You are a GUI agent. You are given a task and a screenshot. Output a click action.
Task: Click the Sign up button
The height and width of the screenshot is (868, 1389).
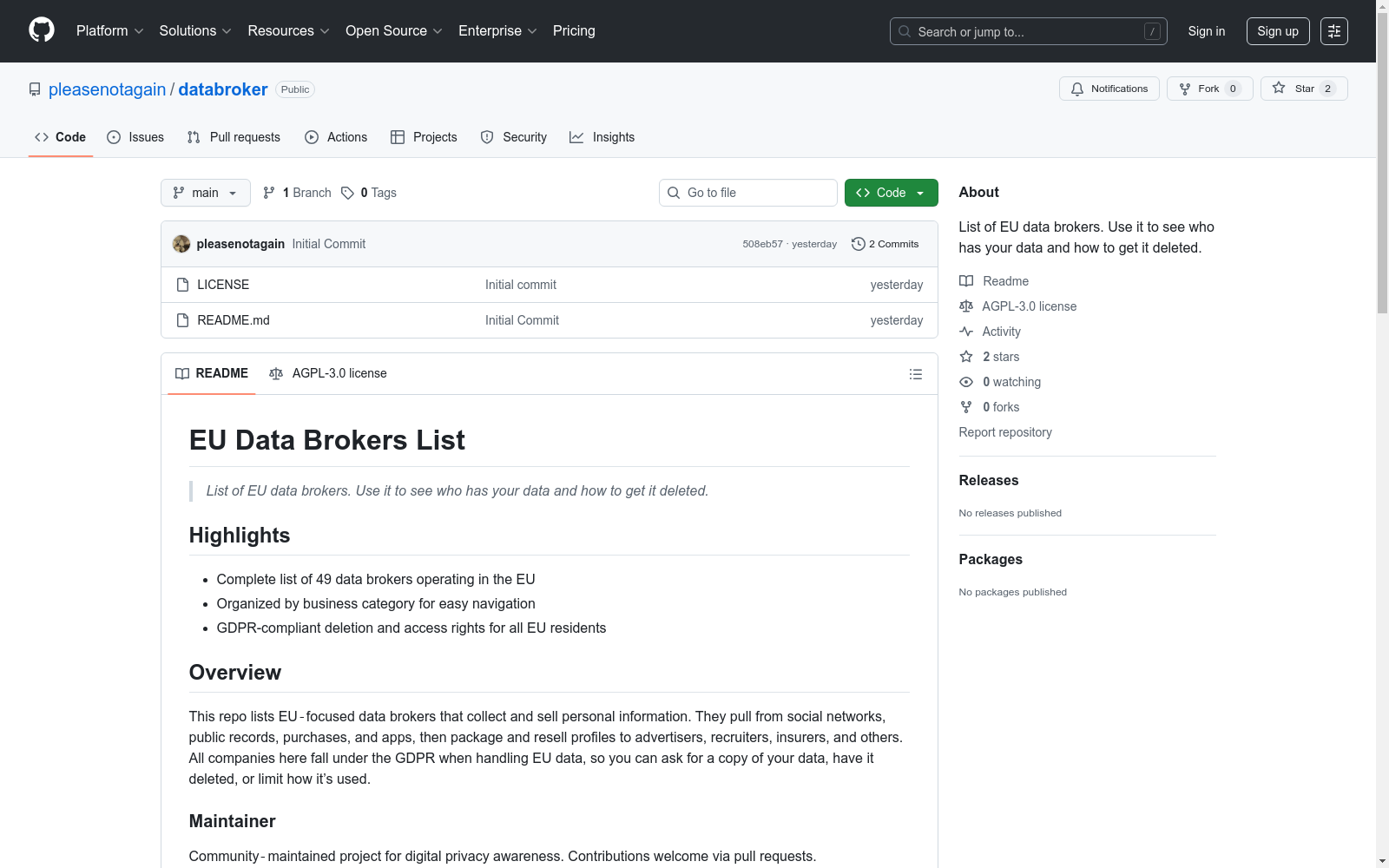click(x=1278, y=31)
